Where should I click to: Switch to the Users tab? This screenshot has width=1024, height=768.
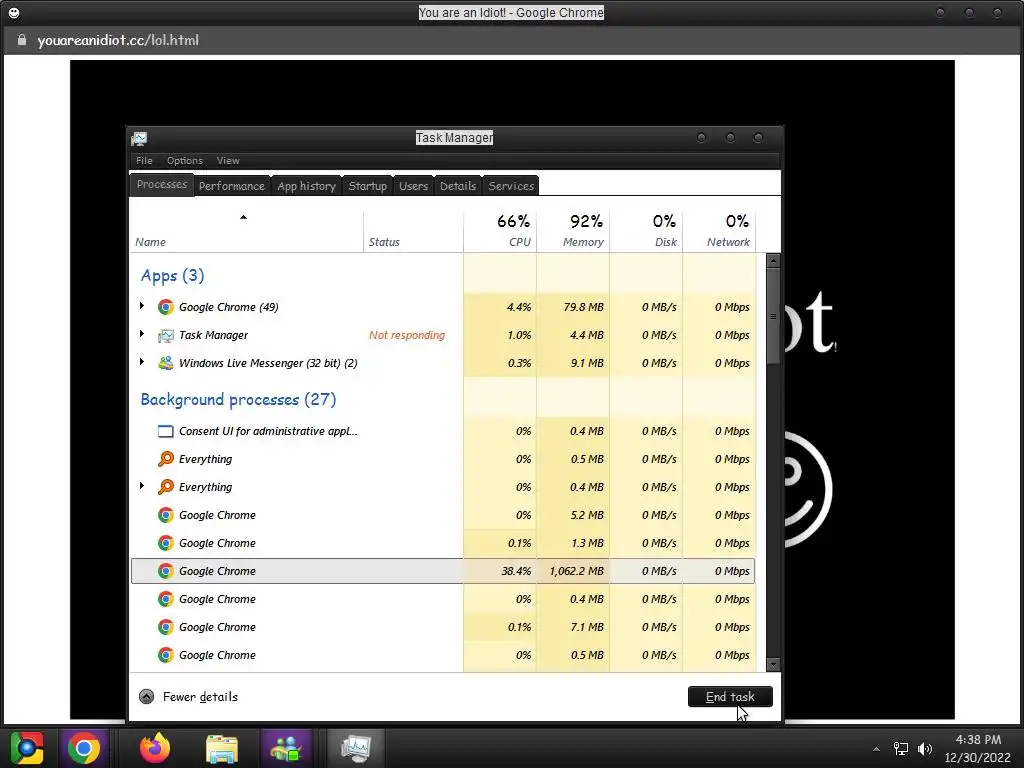(413, 186)
